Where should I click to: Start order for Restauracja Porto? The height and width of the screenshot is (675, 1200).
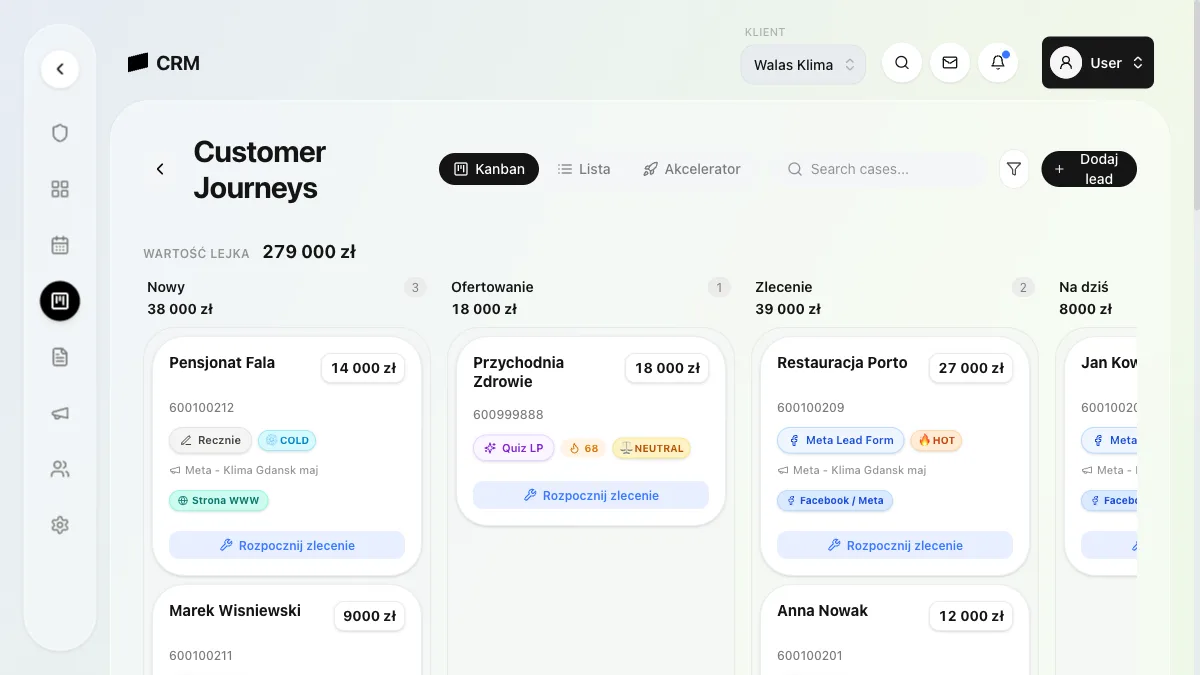pos(895,545)
